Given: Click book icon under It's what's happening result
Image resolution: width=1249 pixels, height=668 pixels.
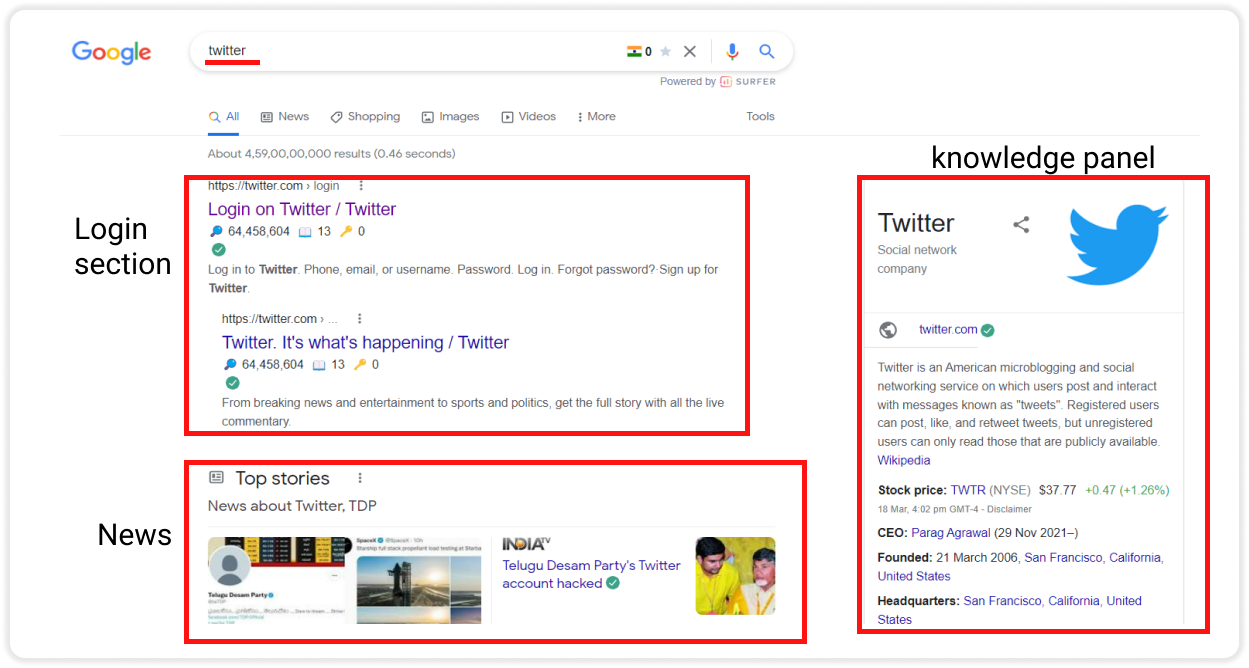Looking at the screenshot, I should [319, 365].
